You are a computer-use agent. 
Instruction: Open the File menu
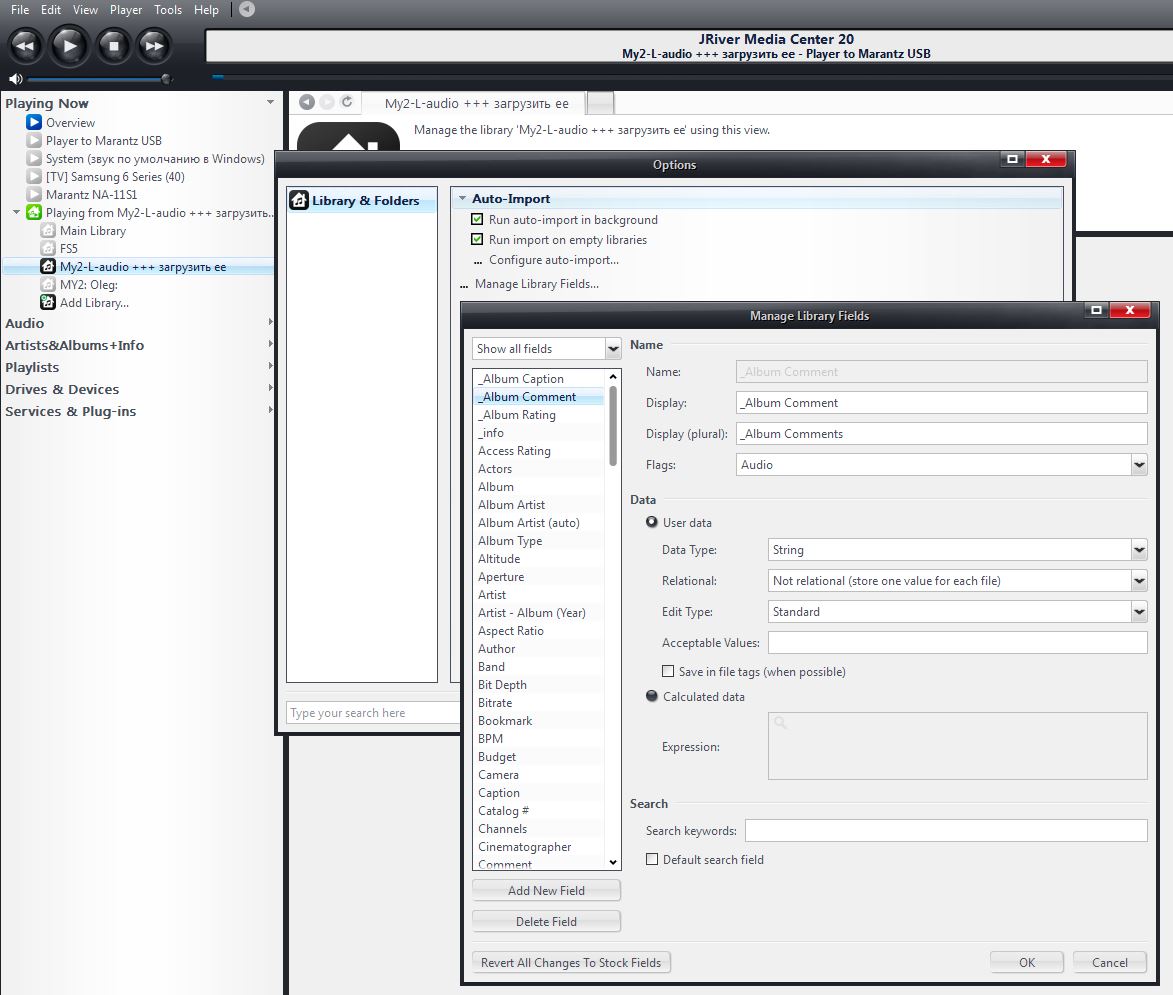tap(20, 10)
